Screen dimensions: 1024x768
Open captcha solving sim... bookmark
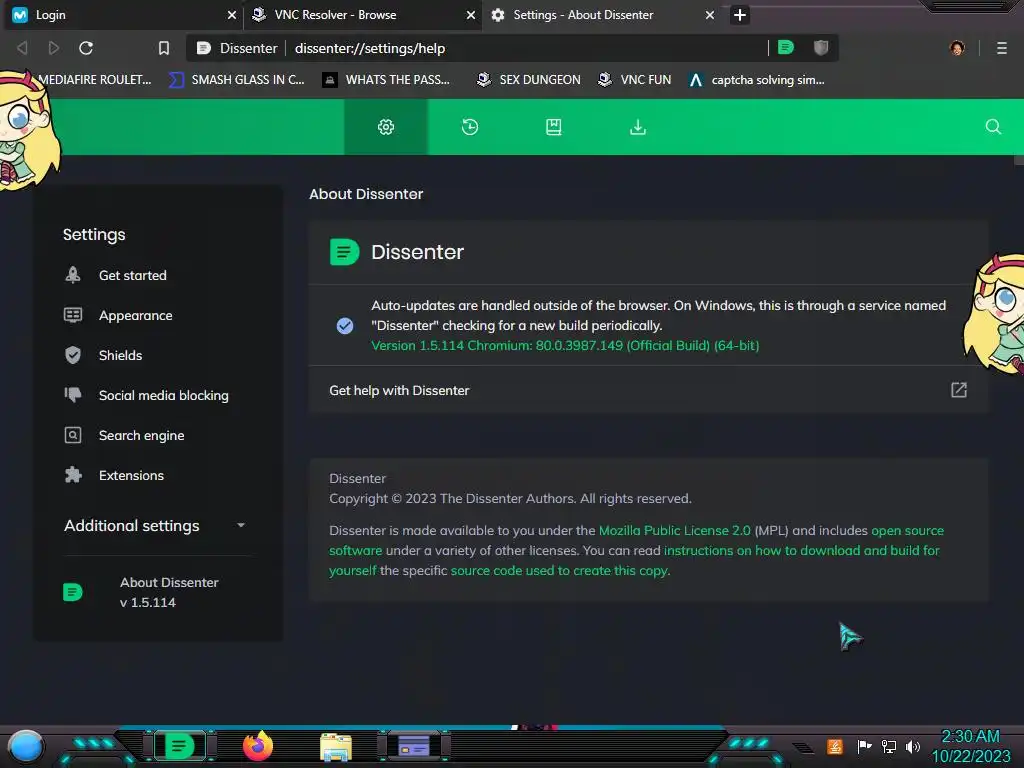[x=757, y=80]
